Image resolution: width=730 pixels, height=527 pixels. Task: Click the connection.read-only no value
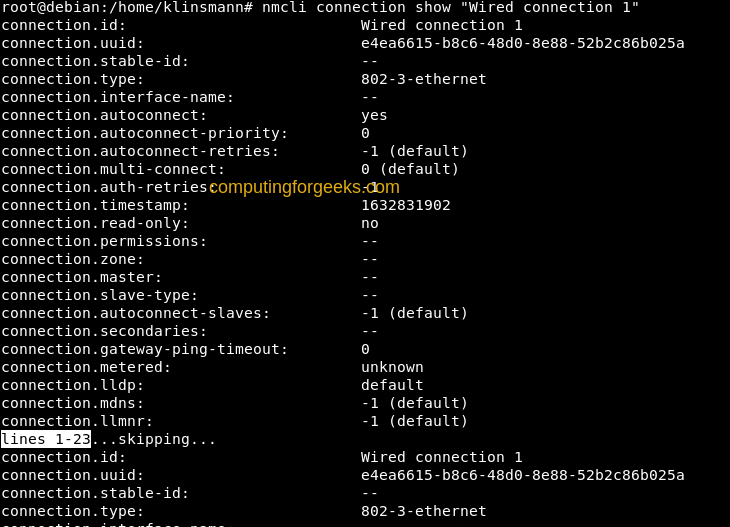pyautogui.click(x=370, y=223)
